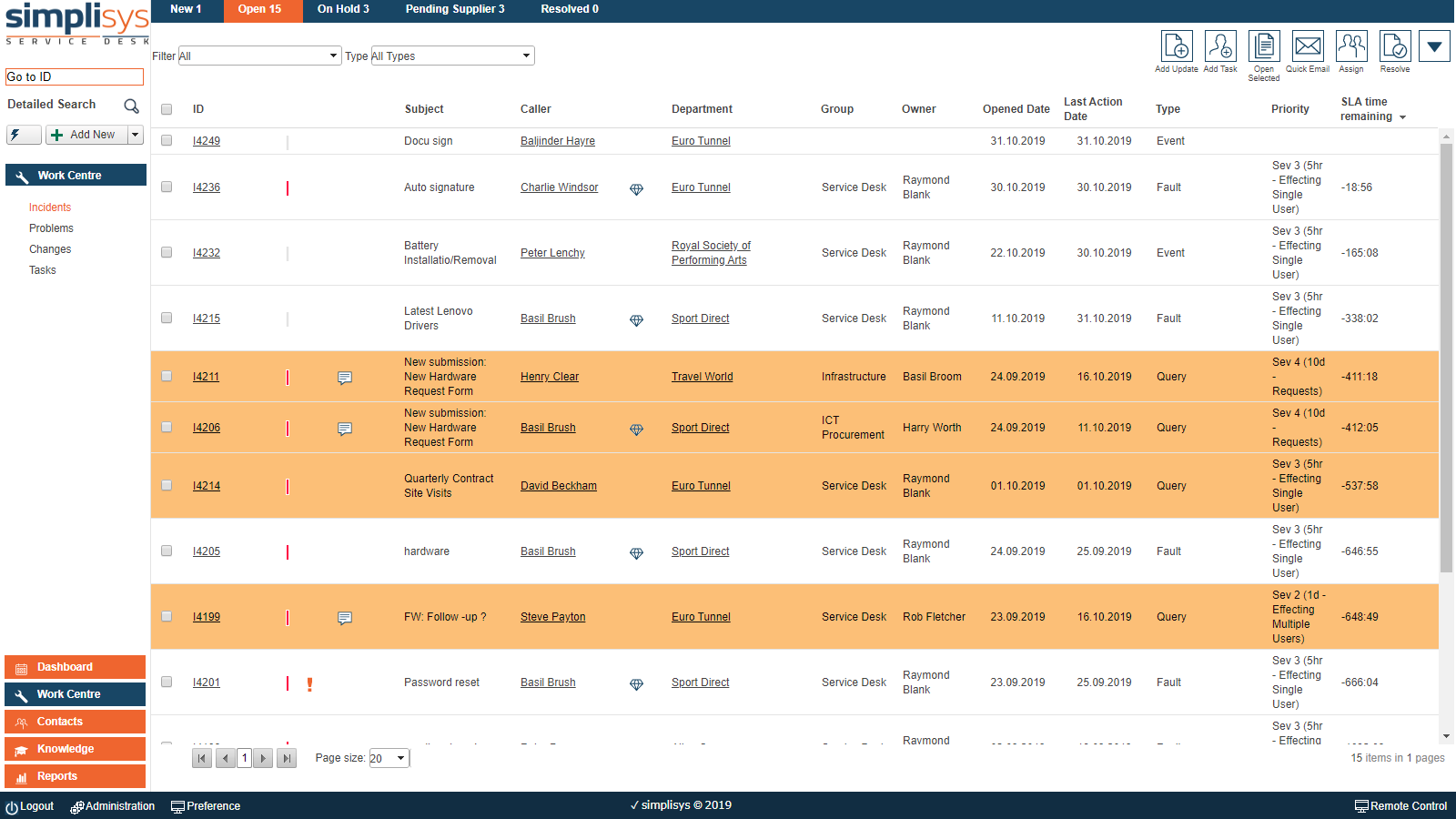
Task: Select checkbox for incident I4249
Action: 167,140
